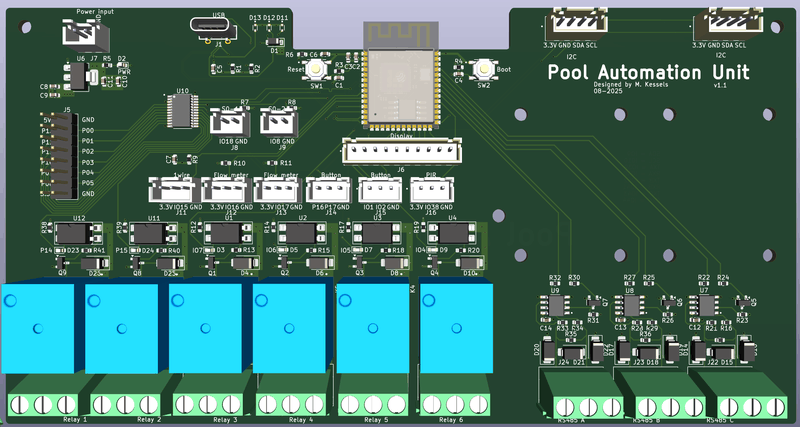
Task: Select the J9 connector labeled IO8 GND
Action: click(x=279, y=122)
